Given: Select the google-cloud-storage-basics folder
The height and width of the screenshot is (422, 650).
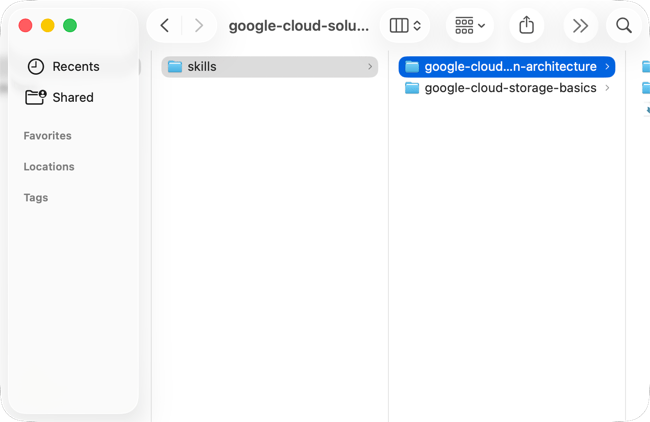Looking at the screenshot, I should (507, 88).
